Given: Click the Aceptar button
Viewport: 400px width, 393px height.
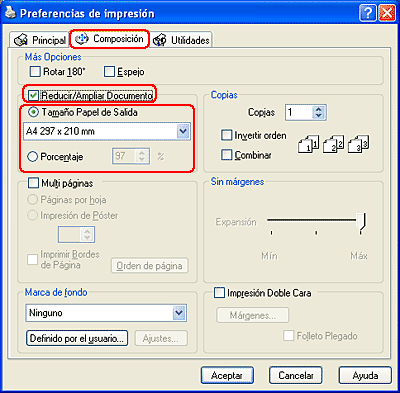Looking at the screenshot, I should click(227, 375).
